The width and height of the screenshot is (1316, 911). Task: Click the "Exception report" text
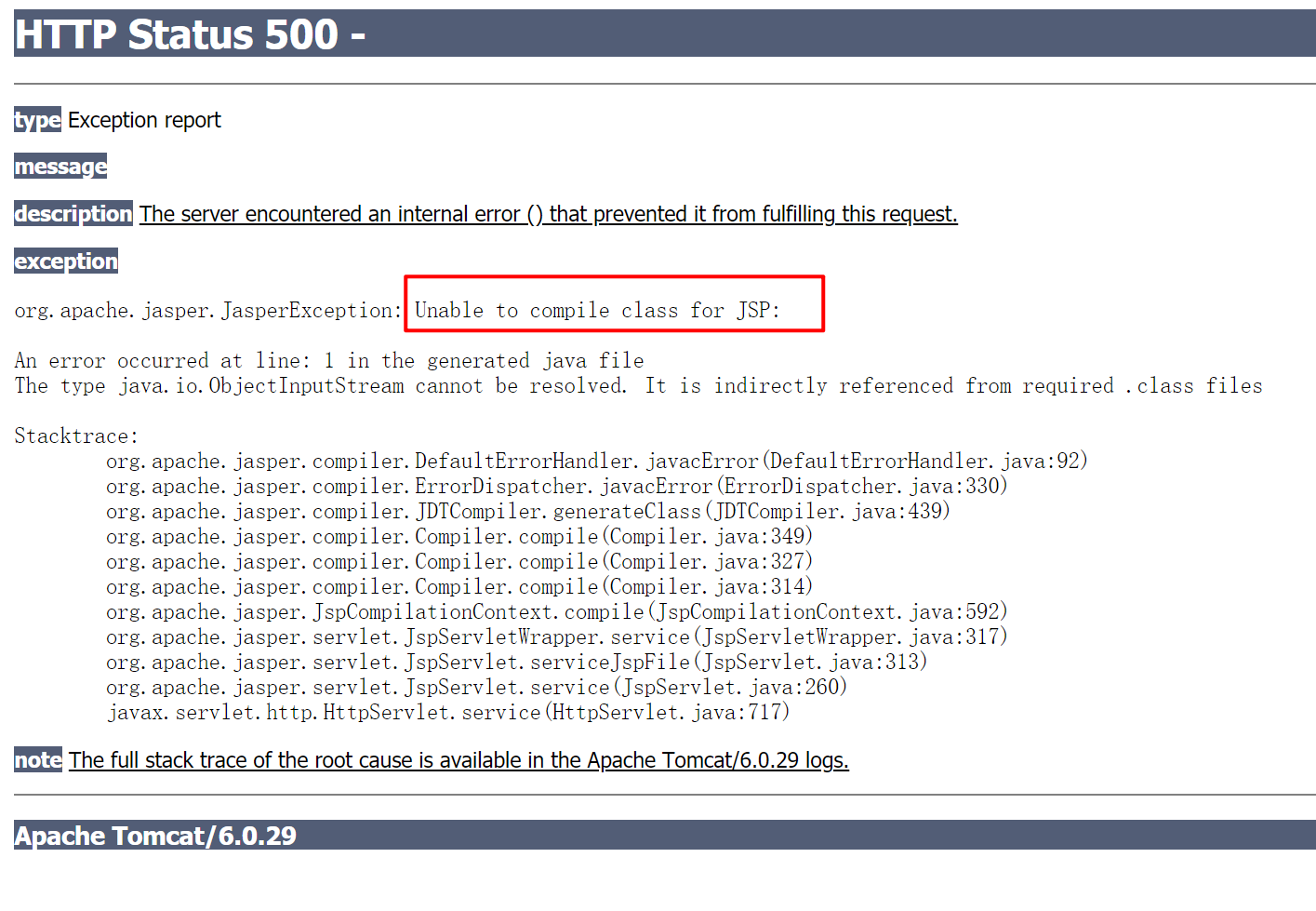tap(144, 120)
